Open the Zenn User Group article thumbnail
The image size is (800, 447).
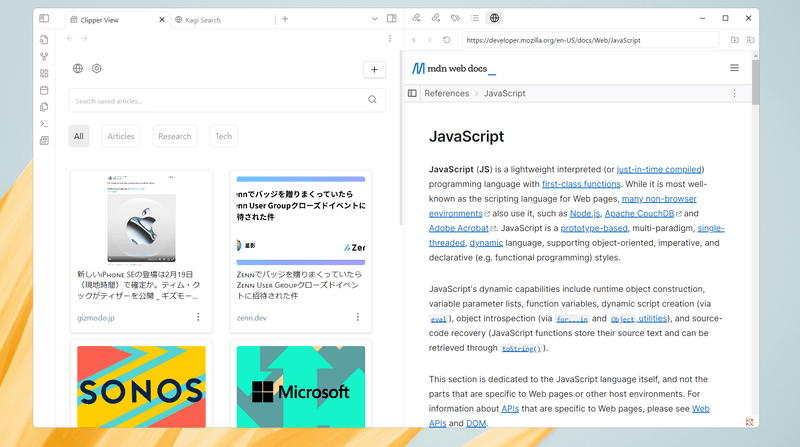pyautogui.click(x=301, y=220)
